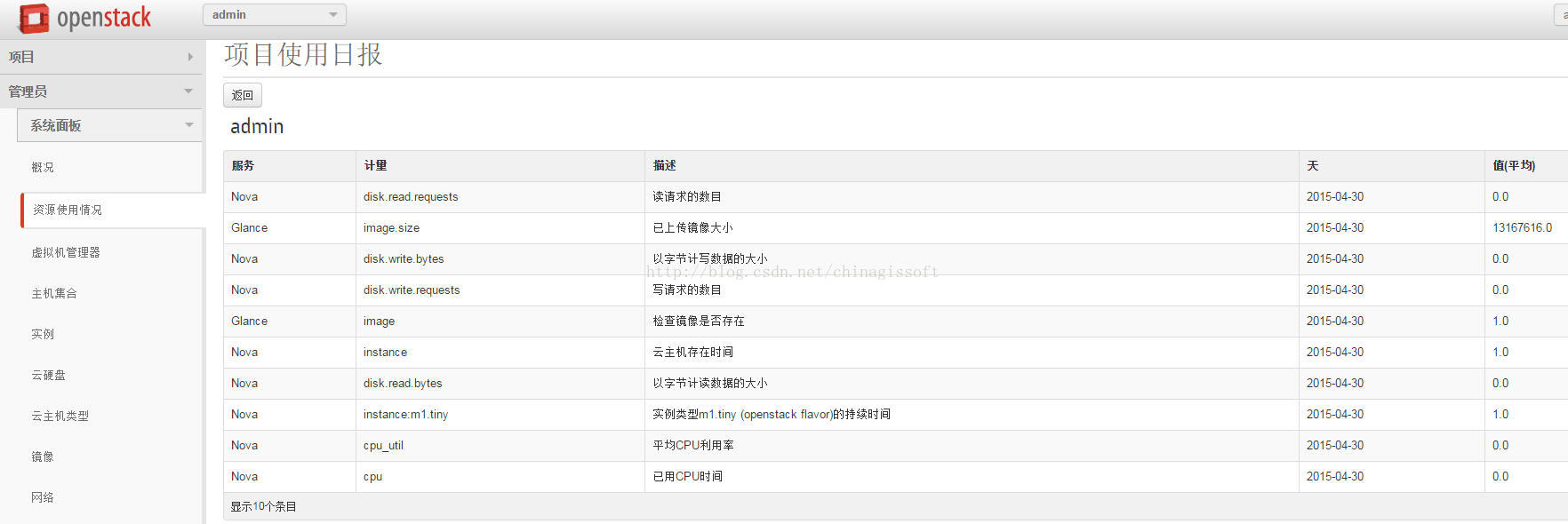Open the 镜像 sidebar item
Viewport: 1568px width, 524px height.
click(43, 457)
